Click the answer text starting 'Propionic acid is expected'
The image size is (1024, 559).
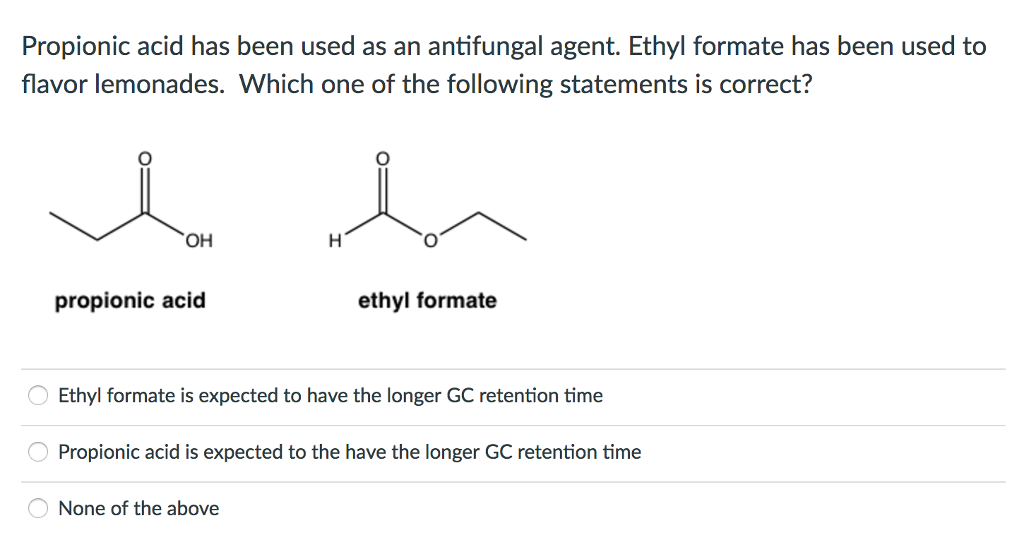[x=349, y=452]
